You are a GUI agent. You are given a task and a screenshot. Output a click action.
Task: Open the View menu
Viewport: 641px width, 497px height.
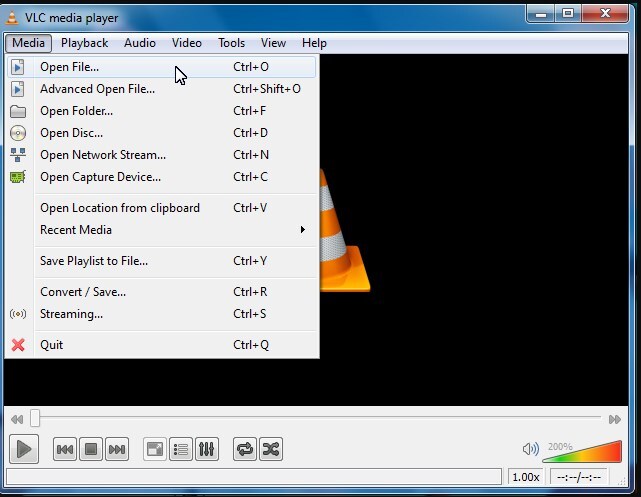[x=273, y=43]
